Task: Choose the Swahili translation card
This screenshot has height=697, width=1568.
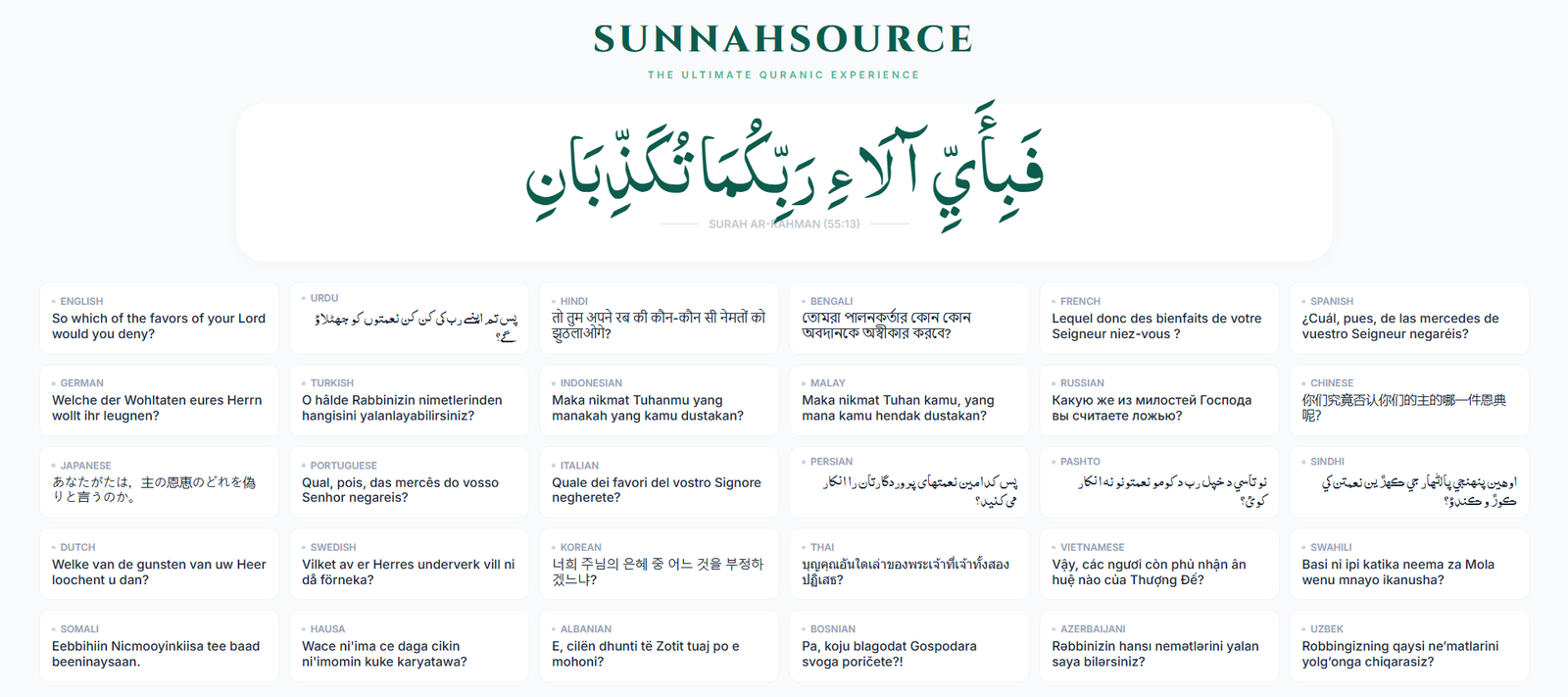Action: [1408, 565]
